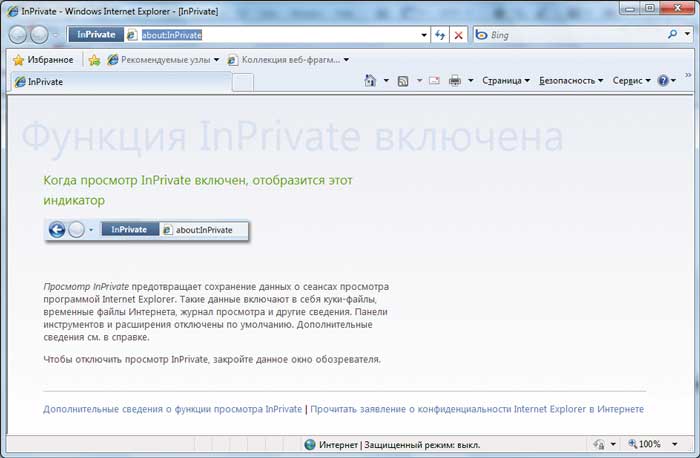
Task: Open the Безопасность menu
Action: pyautogui.click(x=571, y=81)
